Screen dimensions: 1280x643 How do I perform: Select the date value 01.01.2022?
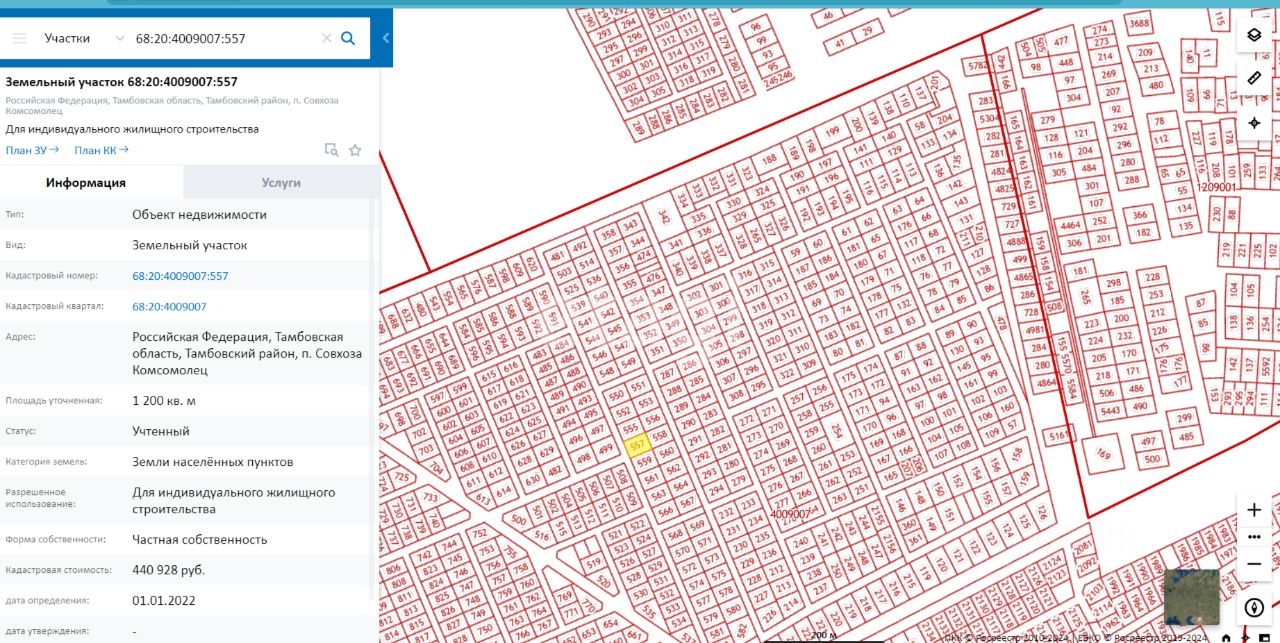tap(164, 601)
